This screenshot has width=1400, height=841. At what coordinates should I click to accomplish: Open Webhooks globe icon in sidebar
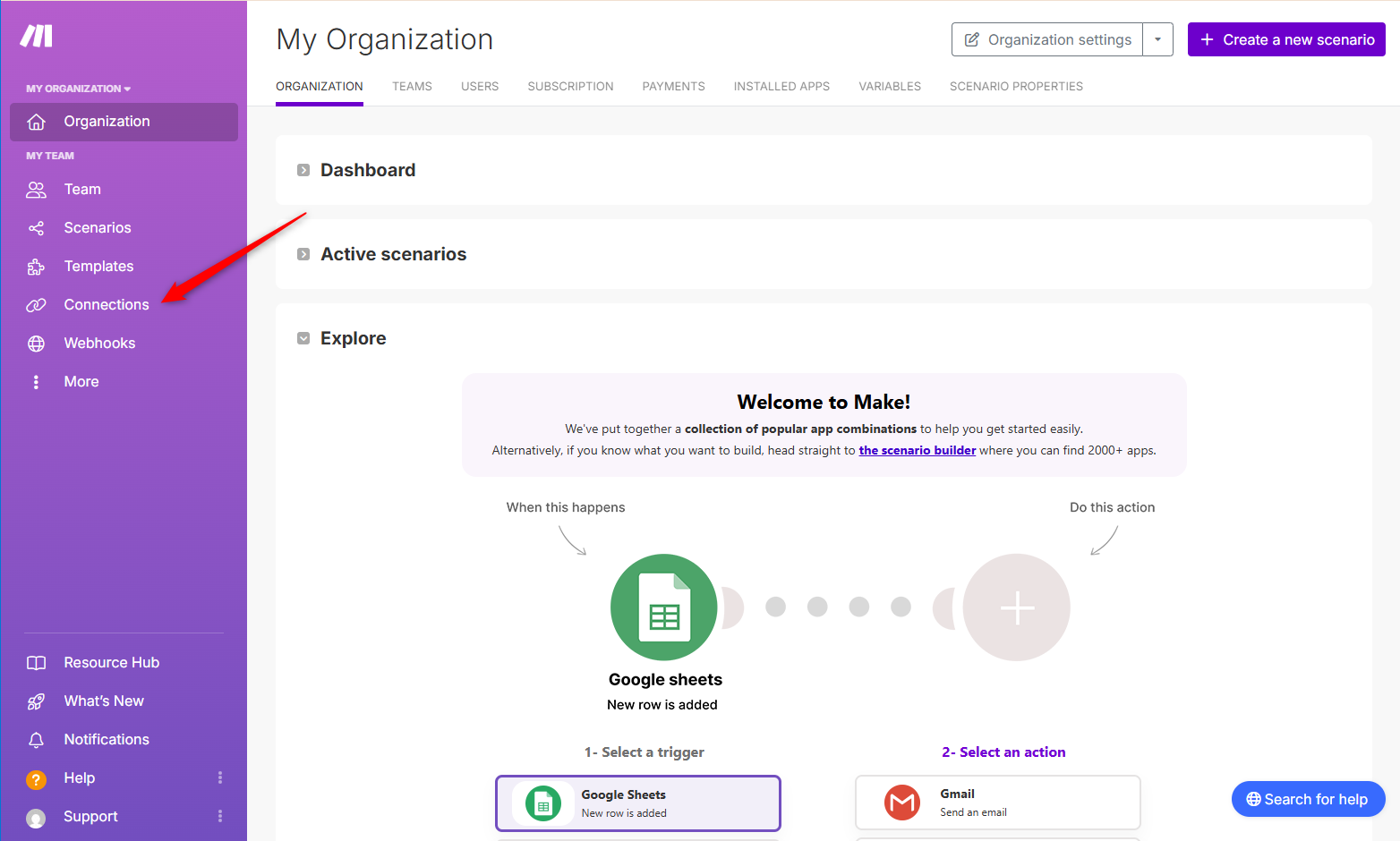[x=36, y=344]
